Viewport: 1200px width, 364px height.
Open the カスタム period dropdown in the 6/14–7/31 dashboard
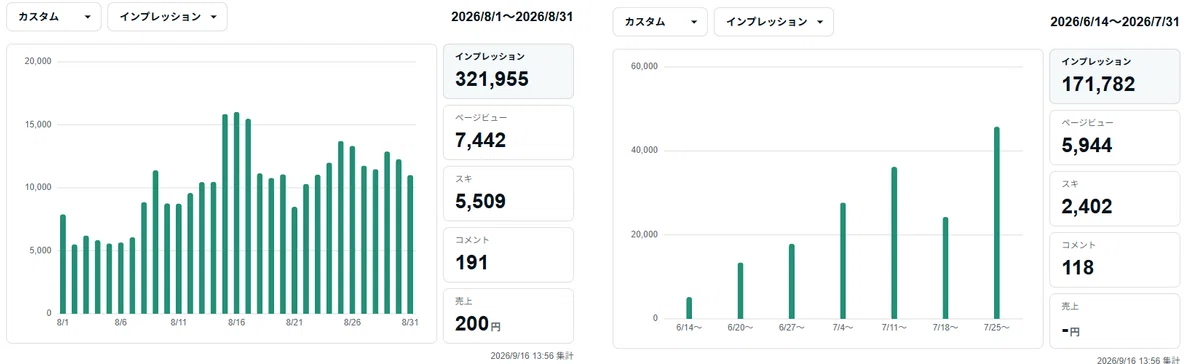click(660, 22)
